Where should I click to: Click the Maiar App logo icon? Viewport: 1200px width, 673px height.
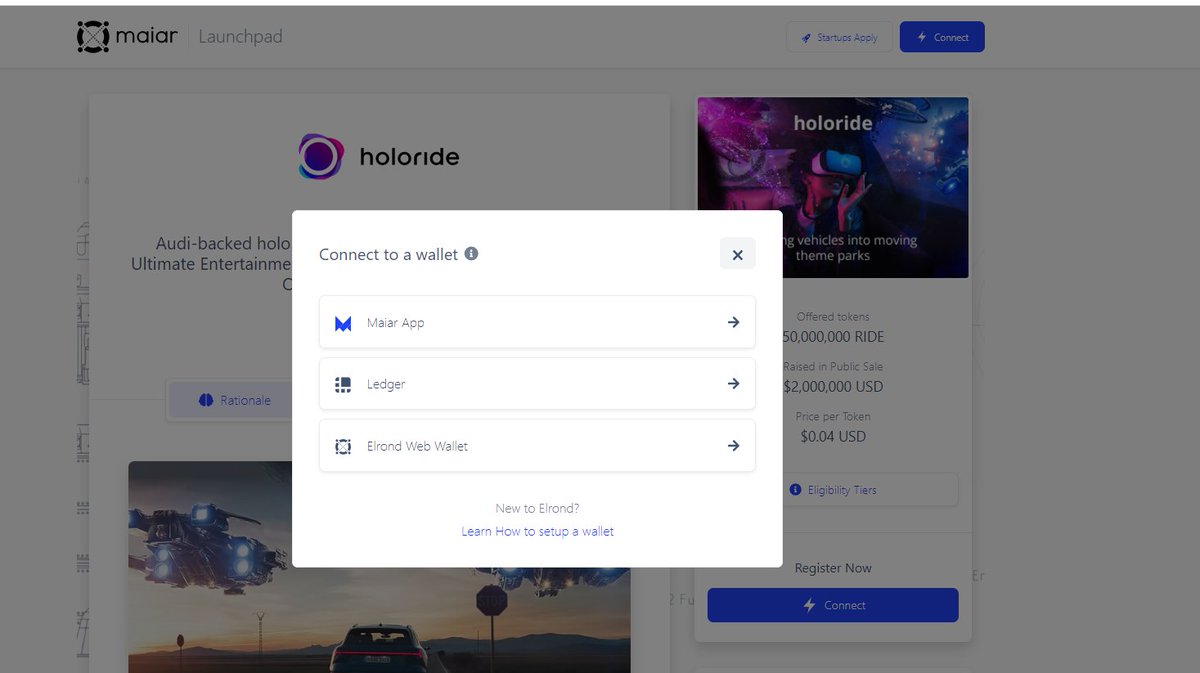coord(343,323)
